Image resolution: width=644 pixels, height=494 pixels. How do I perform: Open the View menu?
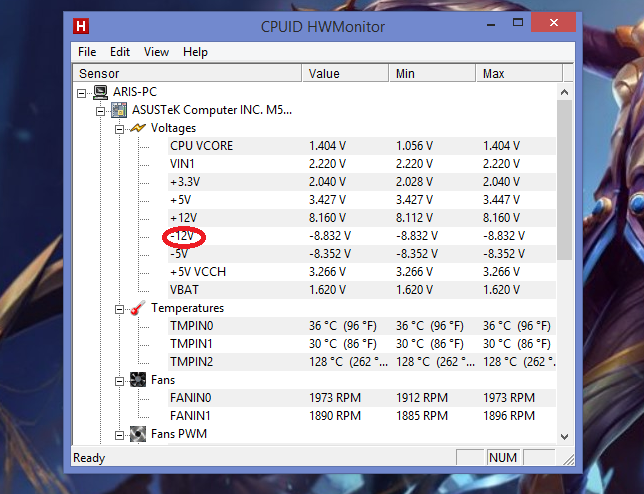click(156, 52)
